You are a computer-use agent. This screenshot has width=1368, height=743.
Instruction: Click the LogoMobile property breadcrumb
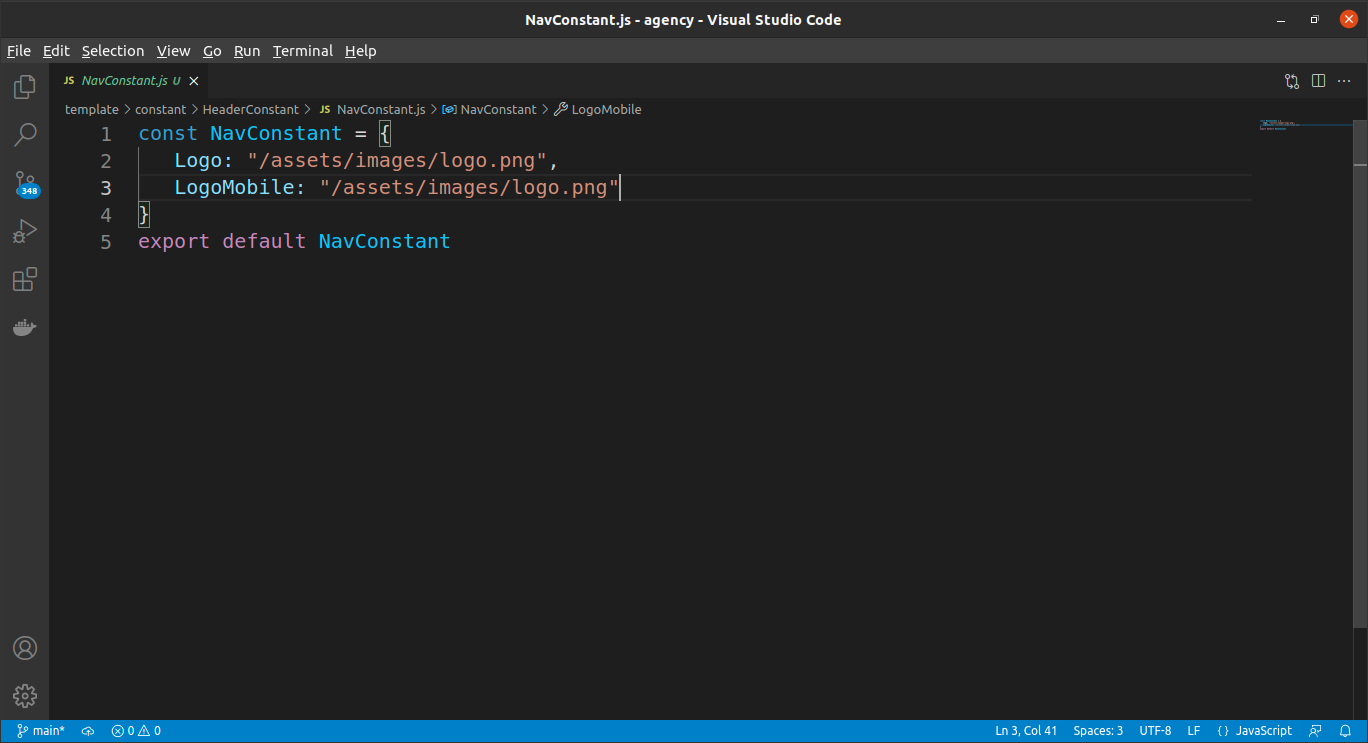[598, 110]
